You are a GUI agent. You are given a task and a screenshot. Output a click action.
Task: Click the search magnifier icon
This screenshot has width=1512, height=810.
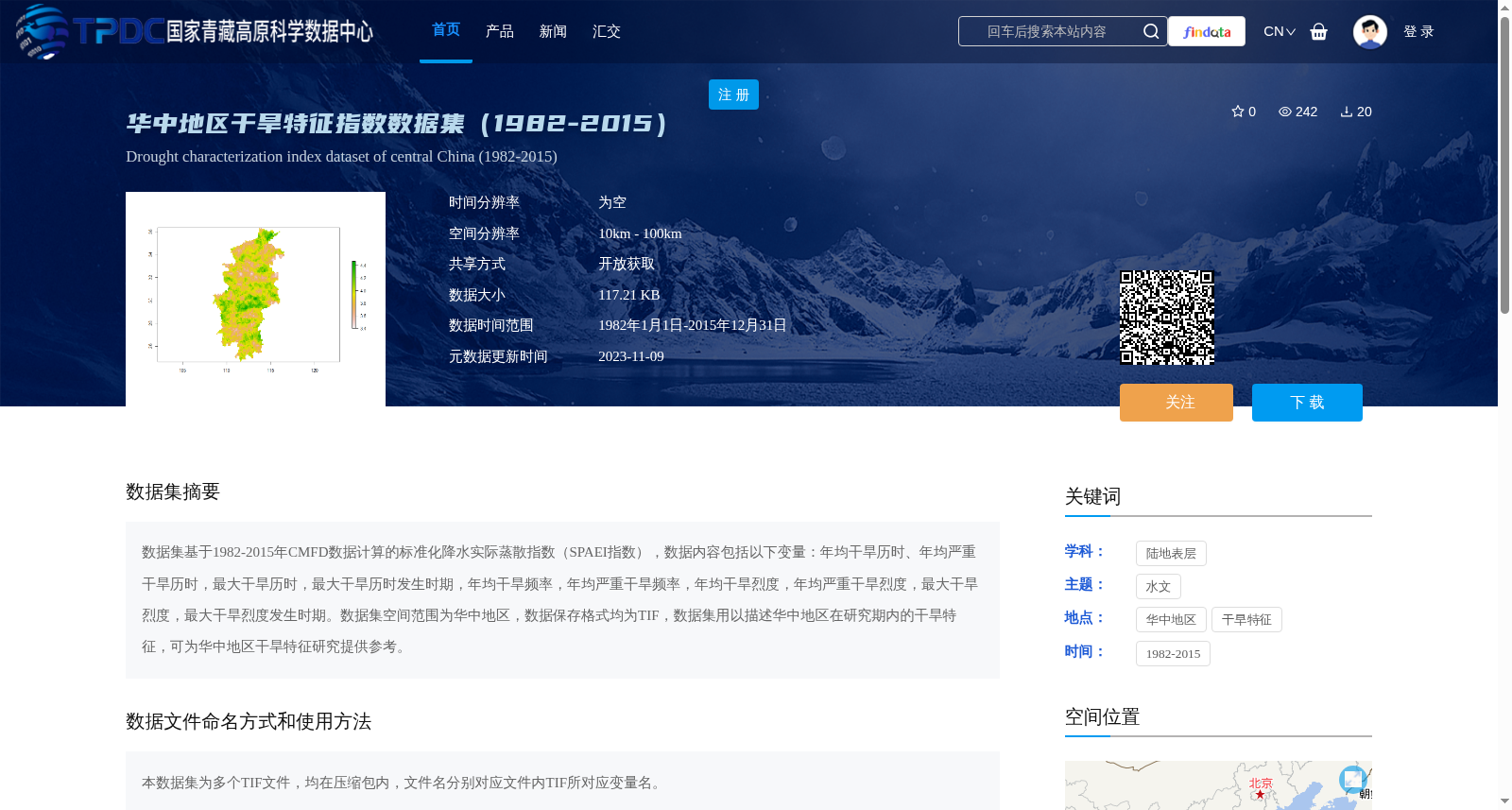point(1150,31)
